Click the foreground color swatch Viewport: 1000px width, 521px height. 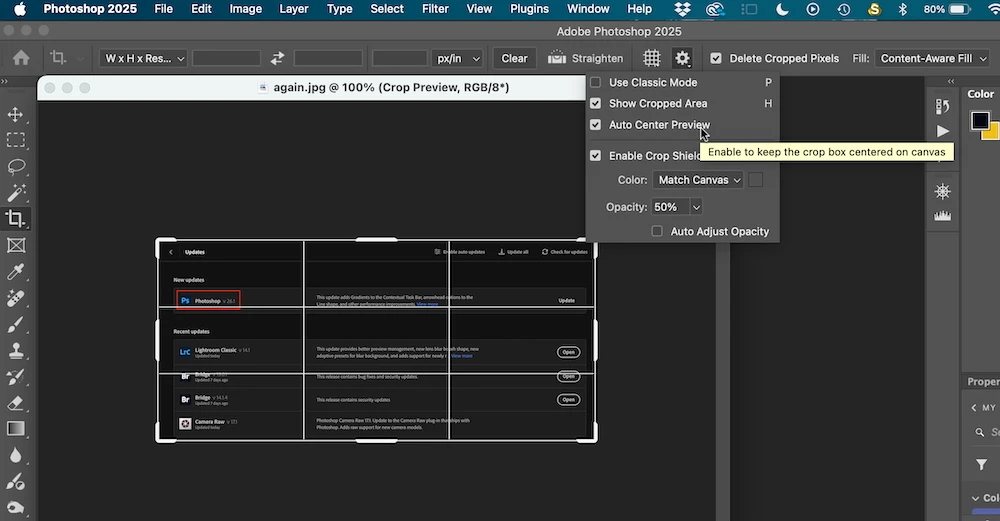[980, 120]
